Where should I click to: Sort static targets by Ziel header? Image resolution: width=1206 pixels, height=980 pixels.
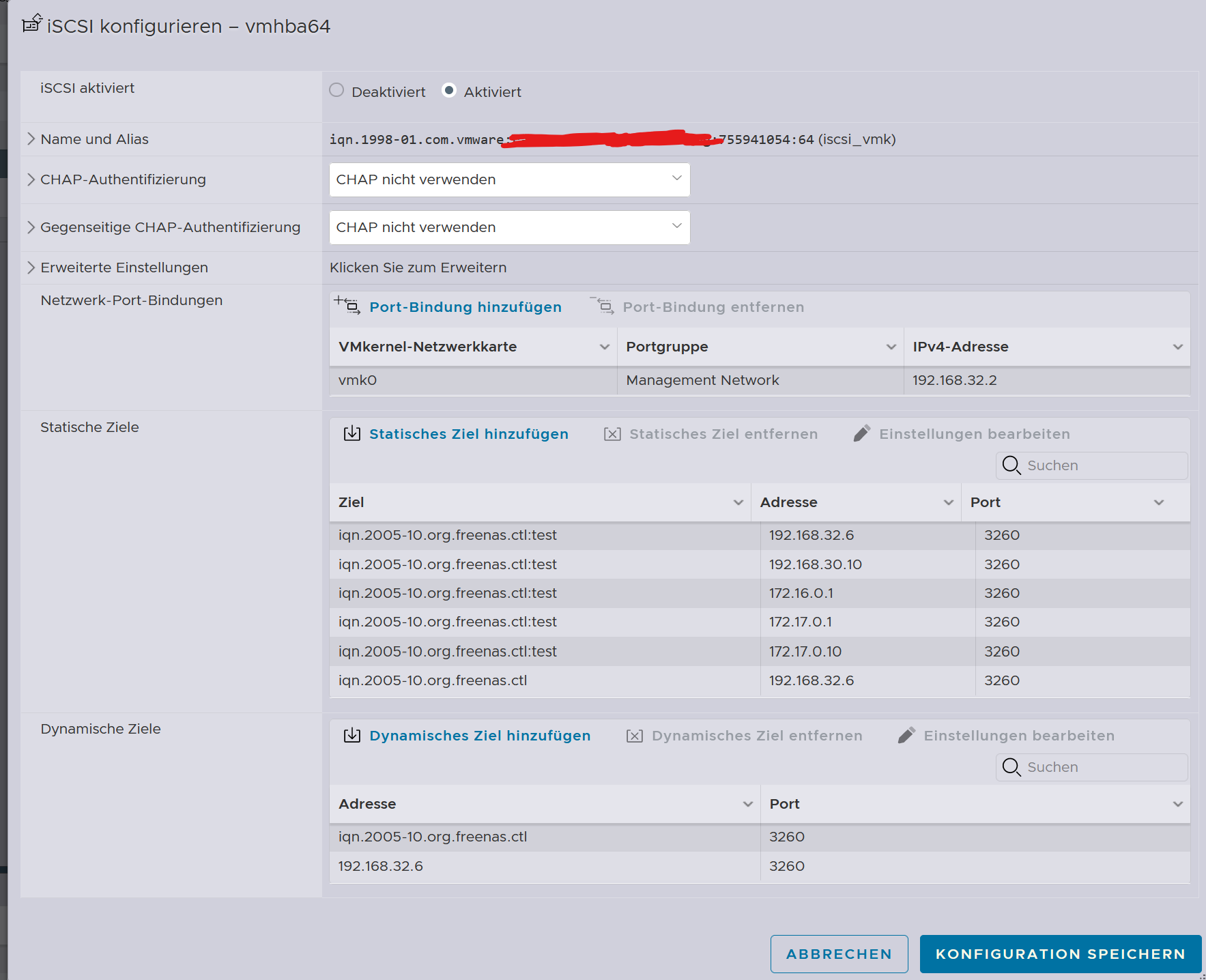tap(351, 502)
